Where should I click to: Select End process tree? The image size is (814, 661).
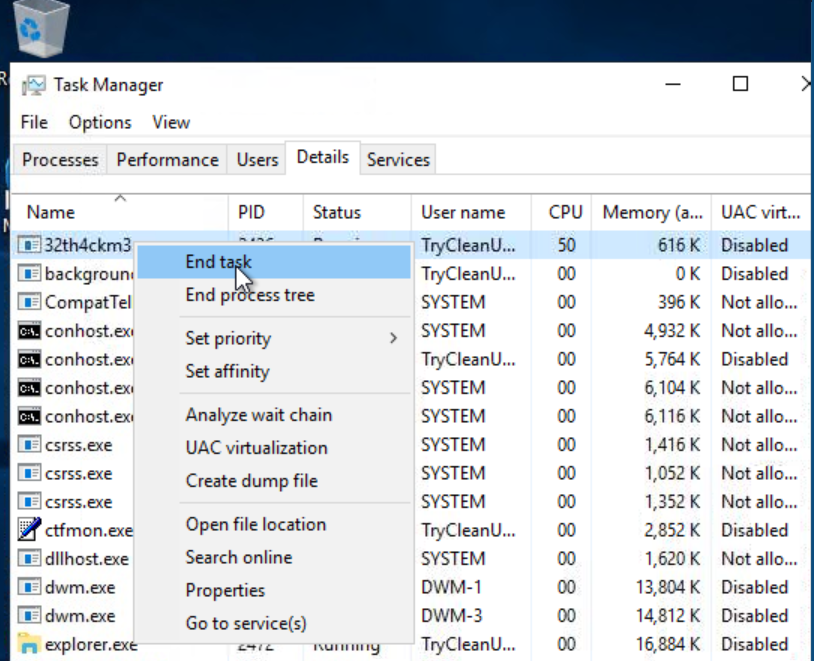point(274,295)
